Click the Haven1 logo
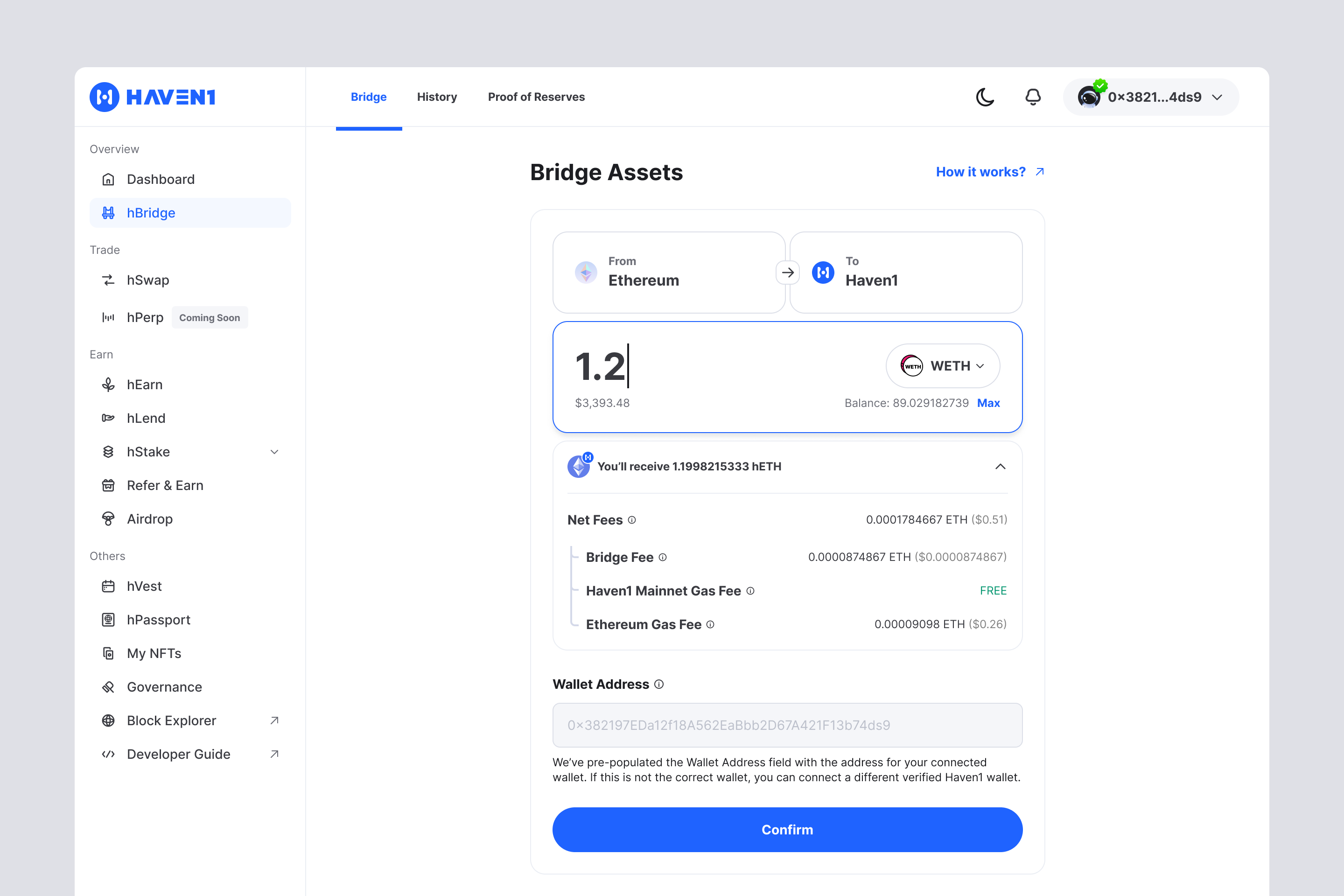Image resolution: width=1344 pixels, height=896 pixels. coord(153,97)
